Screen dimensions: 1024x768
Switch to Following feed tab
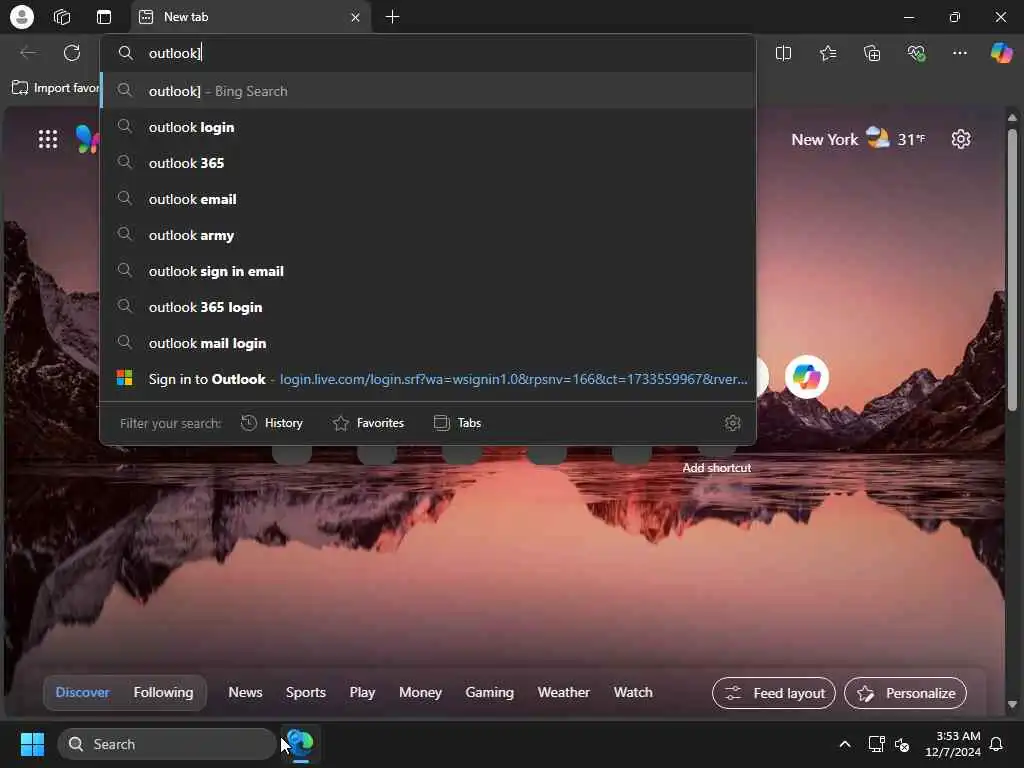163,692
